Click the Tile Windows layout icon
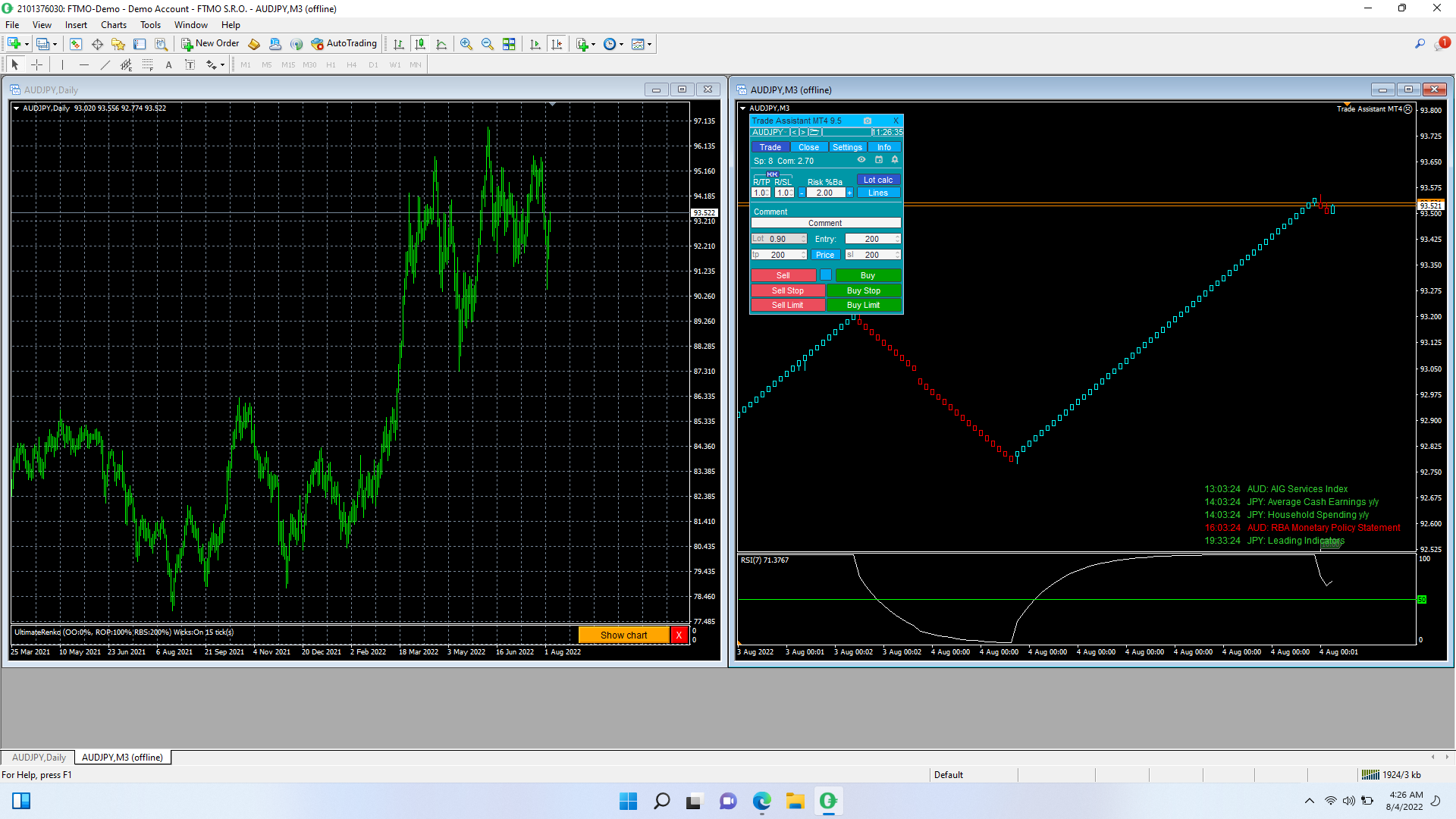The image size is (1456, 819). coord(509,44)
